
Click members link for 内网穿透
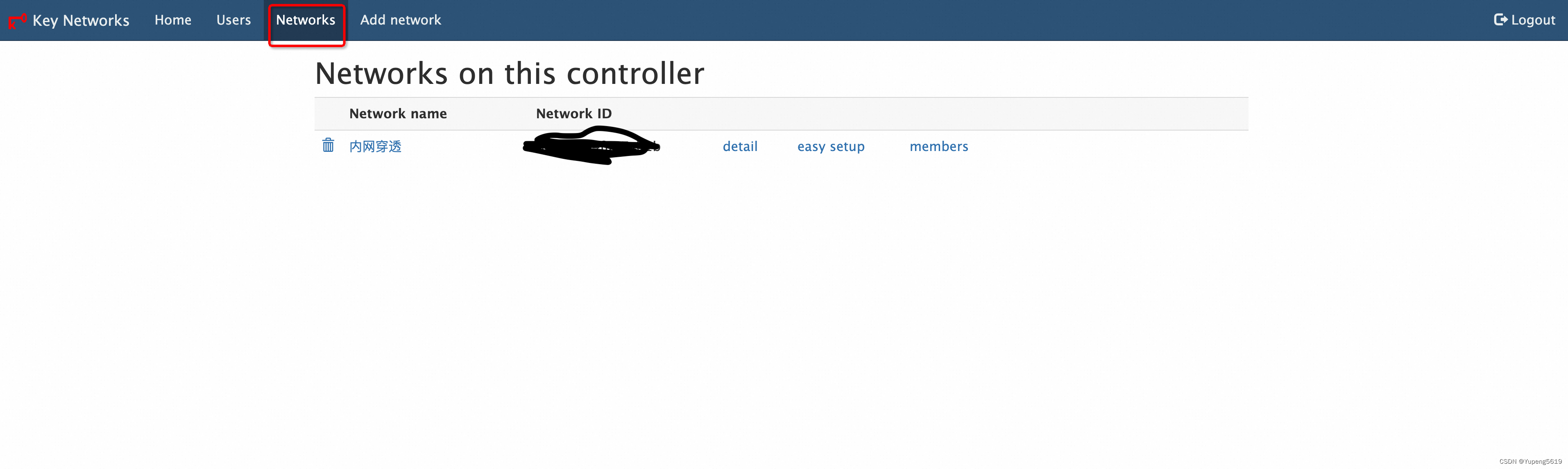click(938, 146)
